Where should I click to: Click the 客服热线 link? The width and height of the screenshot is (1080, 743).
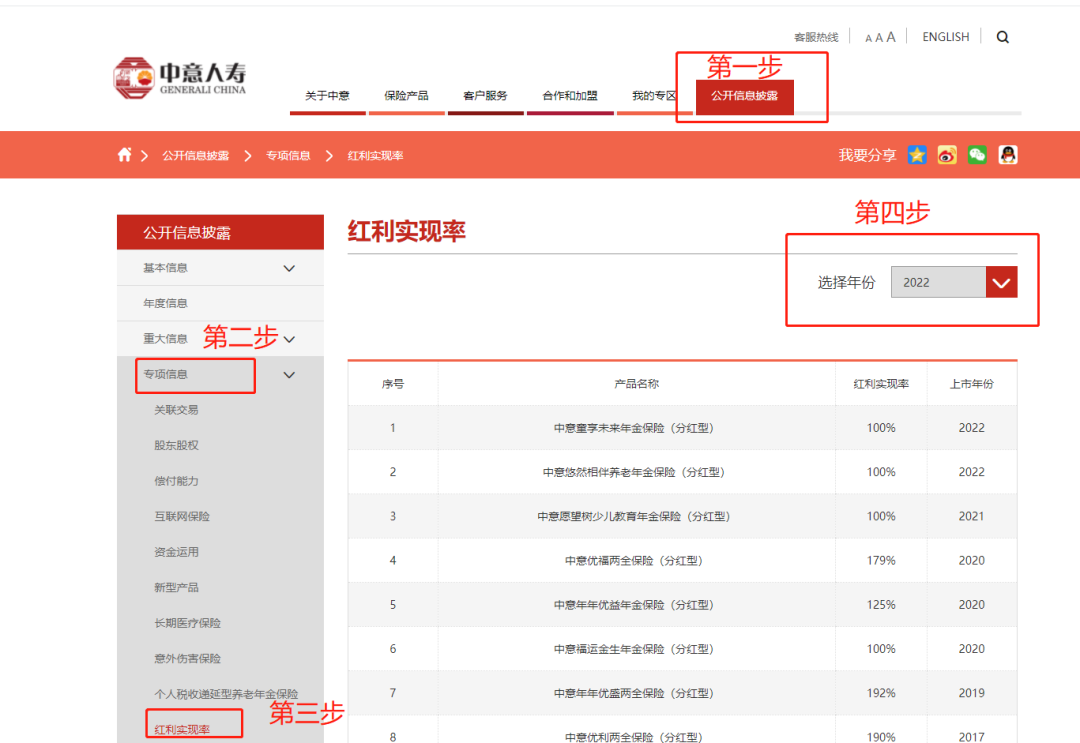(816, 37)
